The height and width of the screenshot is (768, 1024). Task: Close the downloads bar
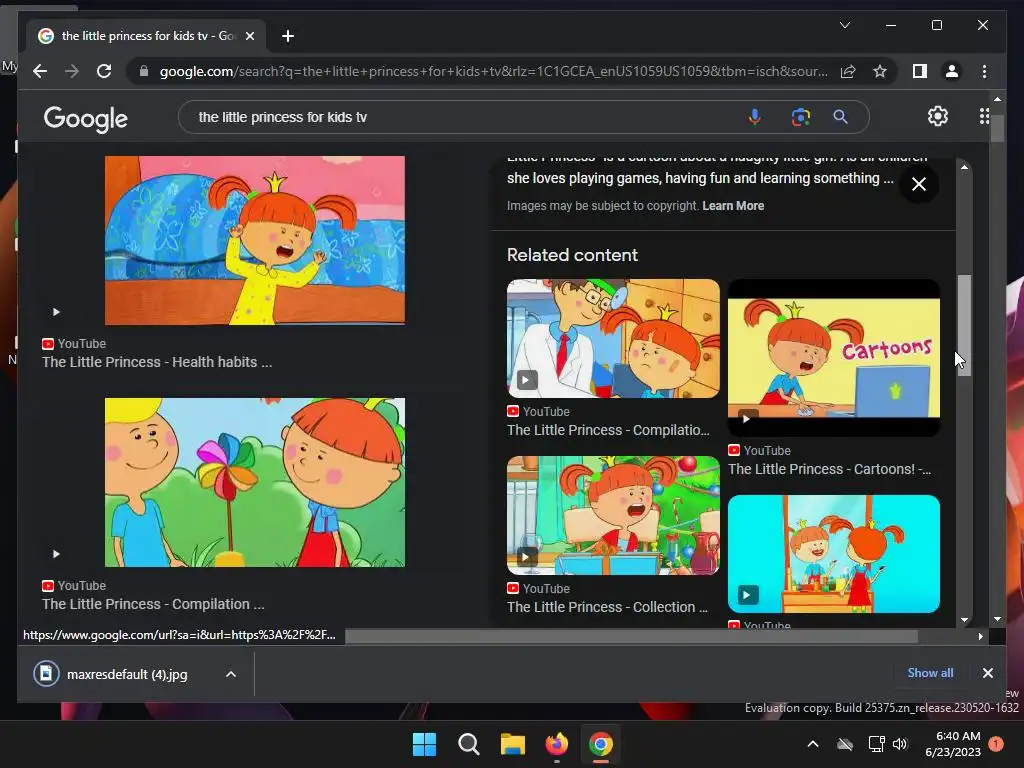point(987,673)
